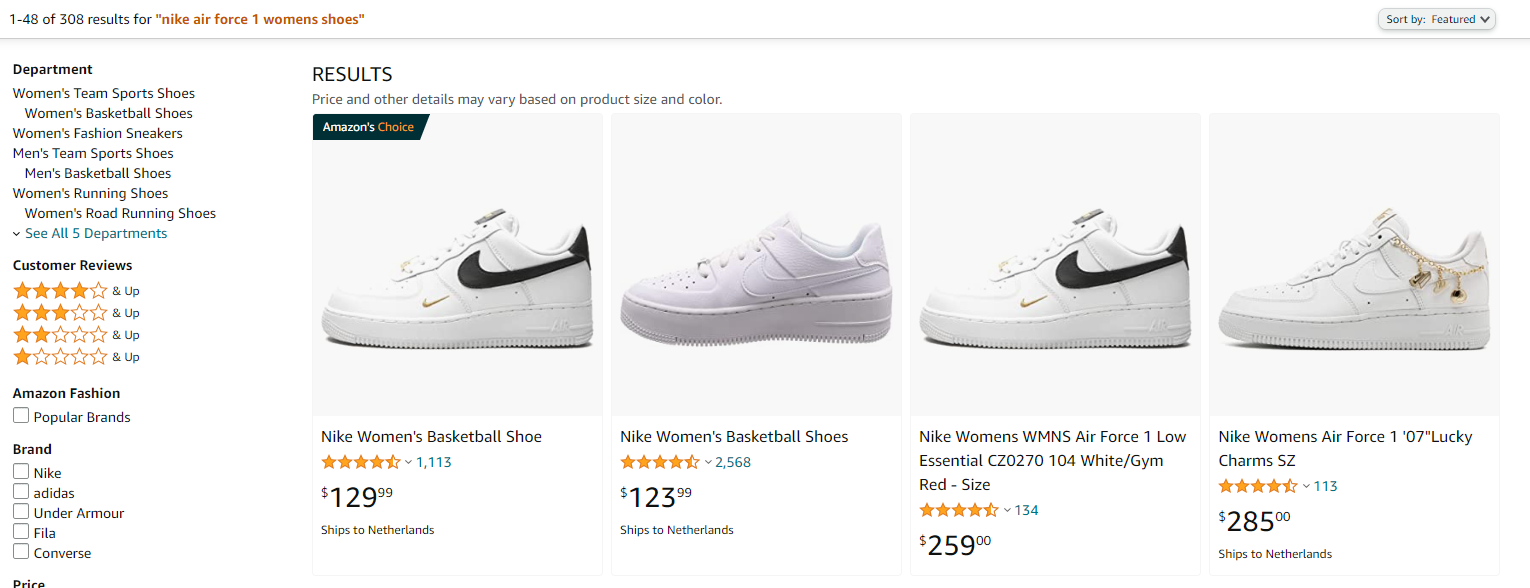Expand See All 5 Departments
The width and height of the screenshot is (1530, 588).
click(95, 233)
